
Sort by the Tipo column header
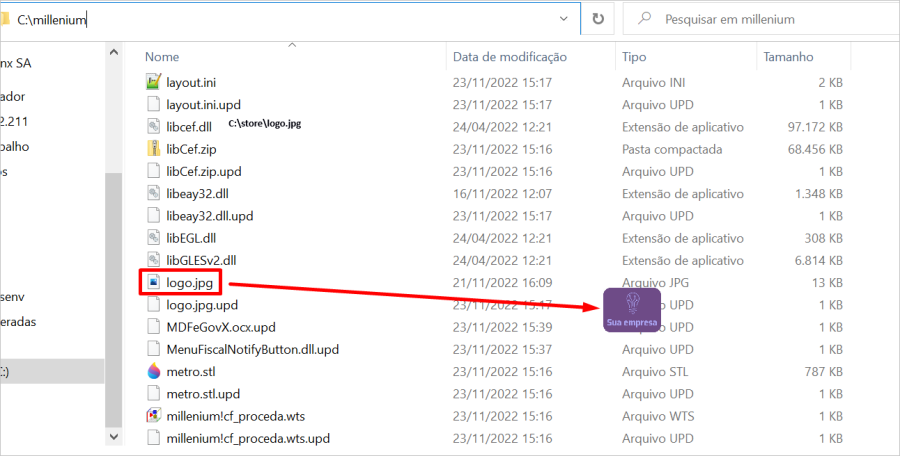click(x=634, y=56)
